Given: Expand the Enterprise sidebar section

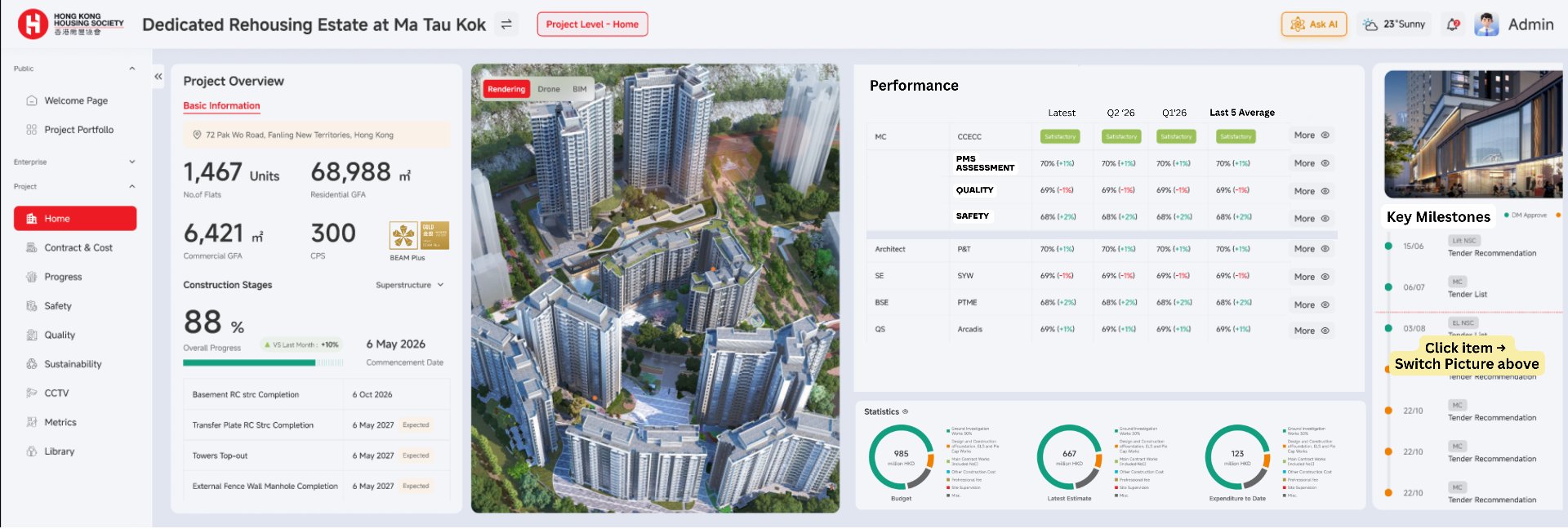Looking at the screenshot, I should coord(132,162).
